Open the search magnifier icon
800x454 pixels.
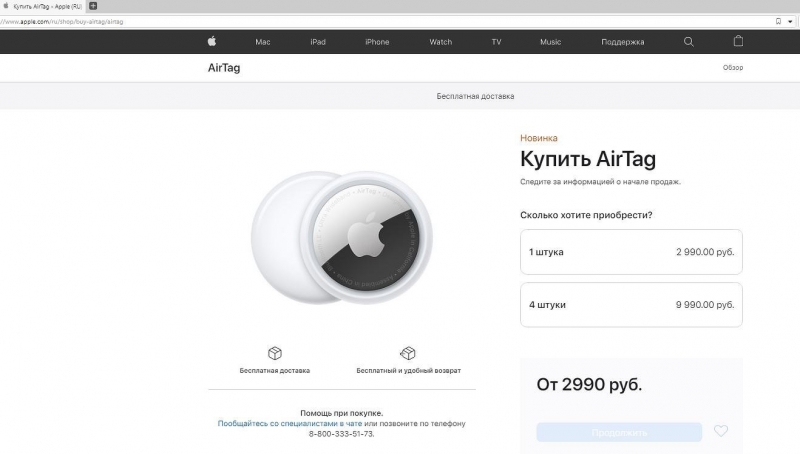[688, 42]
